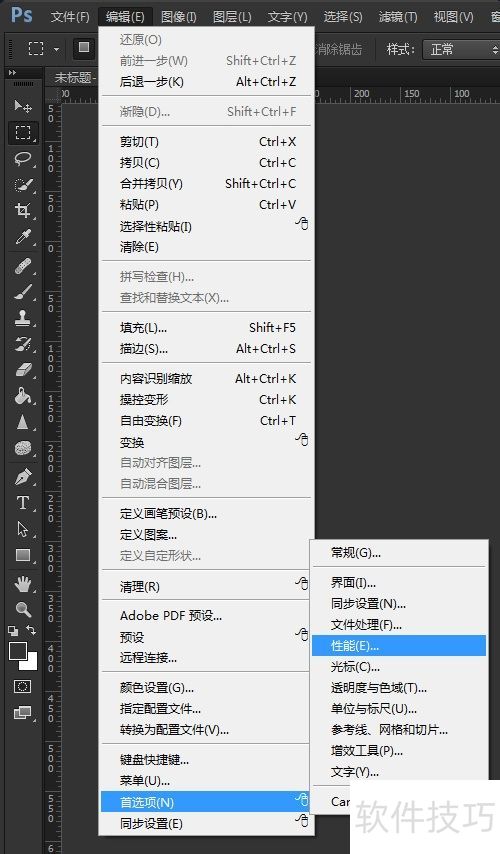Open the 图像(I) menu
500x854 pixels.
[179, 17]
